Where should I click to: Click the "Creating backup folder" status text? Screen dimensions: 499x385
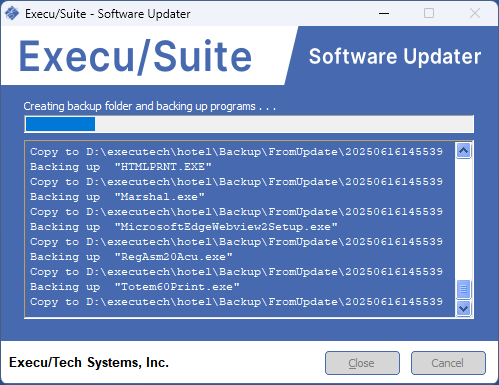tap(150, 106)
